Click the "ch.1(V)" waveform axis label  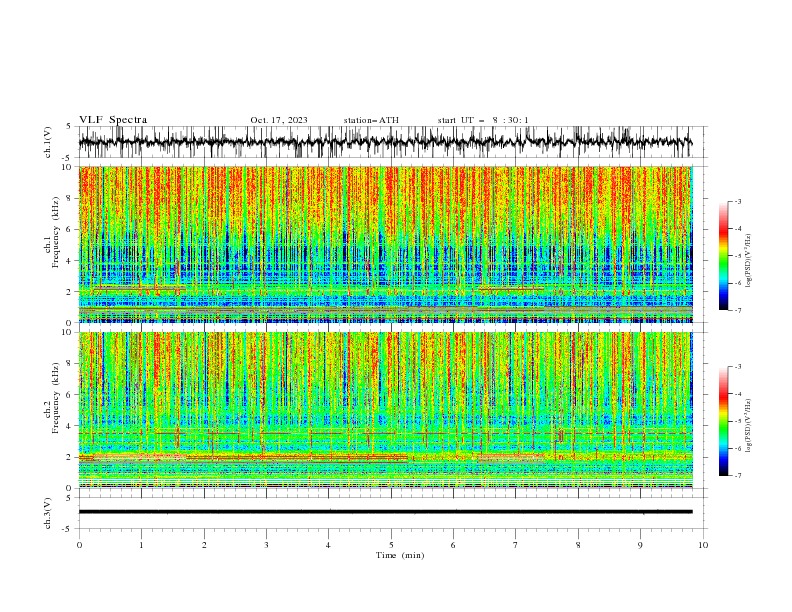click(x=48, y=142)
